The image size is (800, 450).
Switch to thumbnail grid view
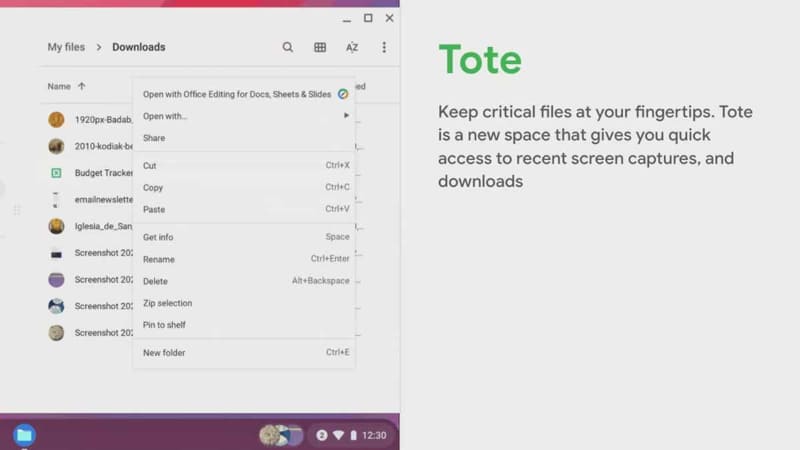320,47
